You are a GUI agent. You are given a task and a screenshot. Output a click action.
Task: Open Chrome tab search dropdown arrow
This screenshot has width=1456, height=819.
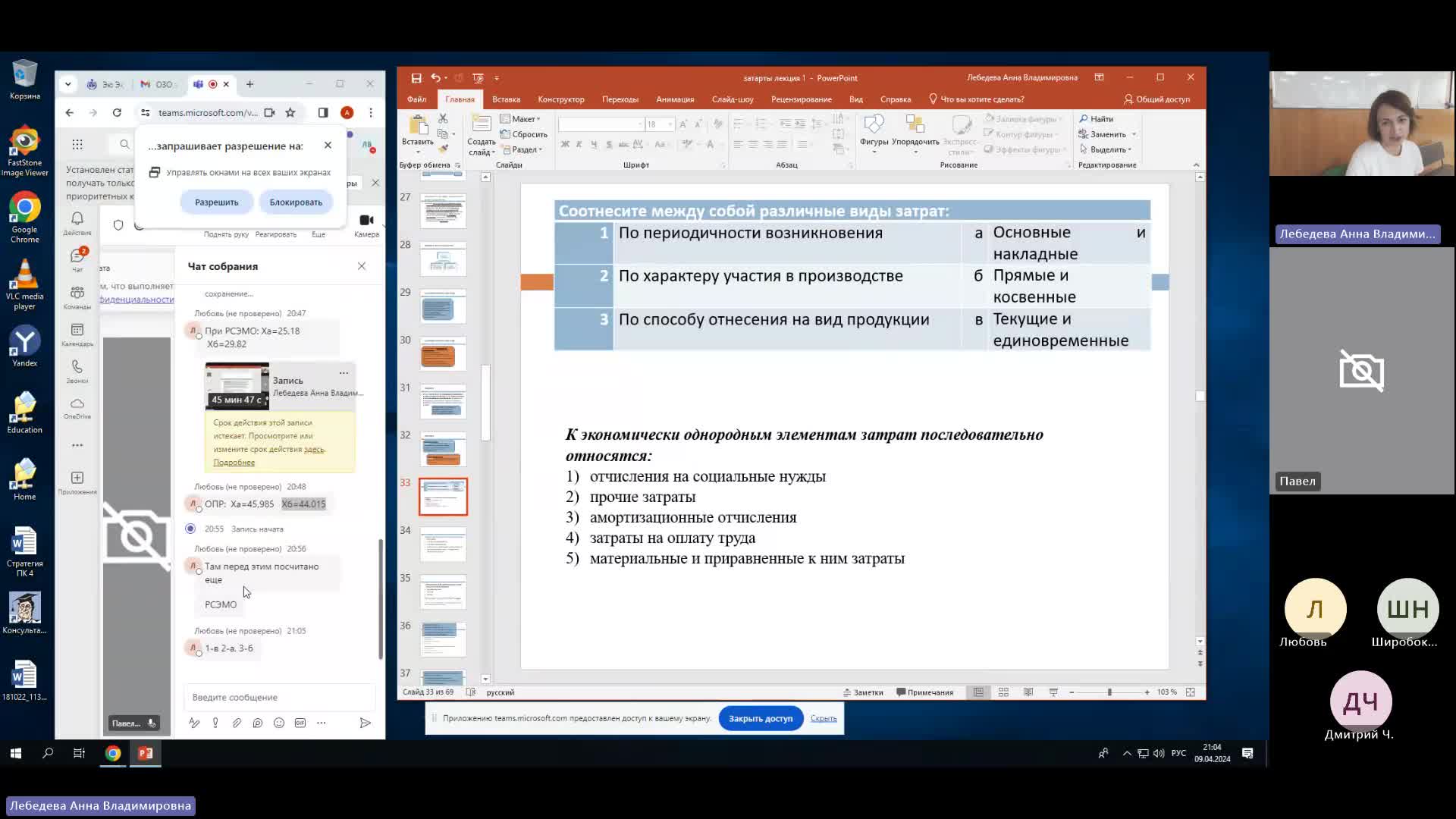tap(67, 84)
